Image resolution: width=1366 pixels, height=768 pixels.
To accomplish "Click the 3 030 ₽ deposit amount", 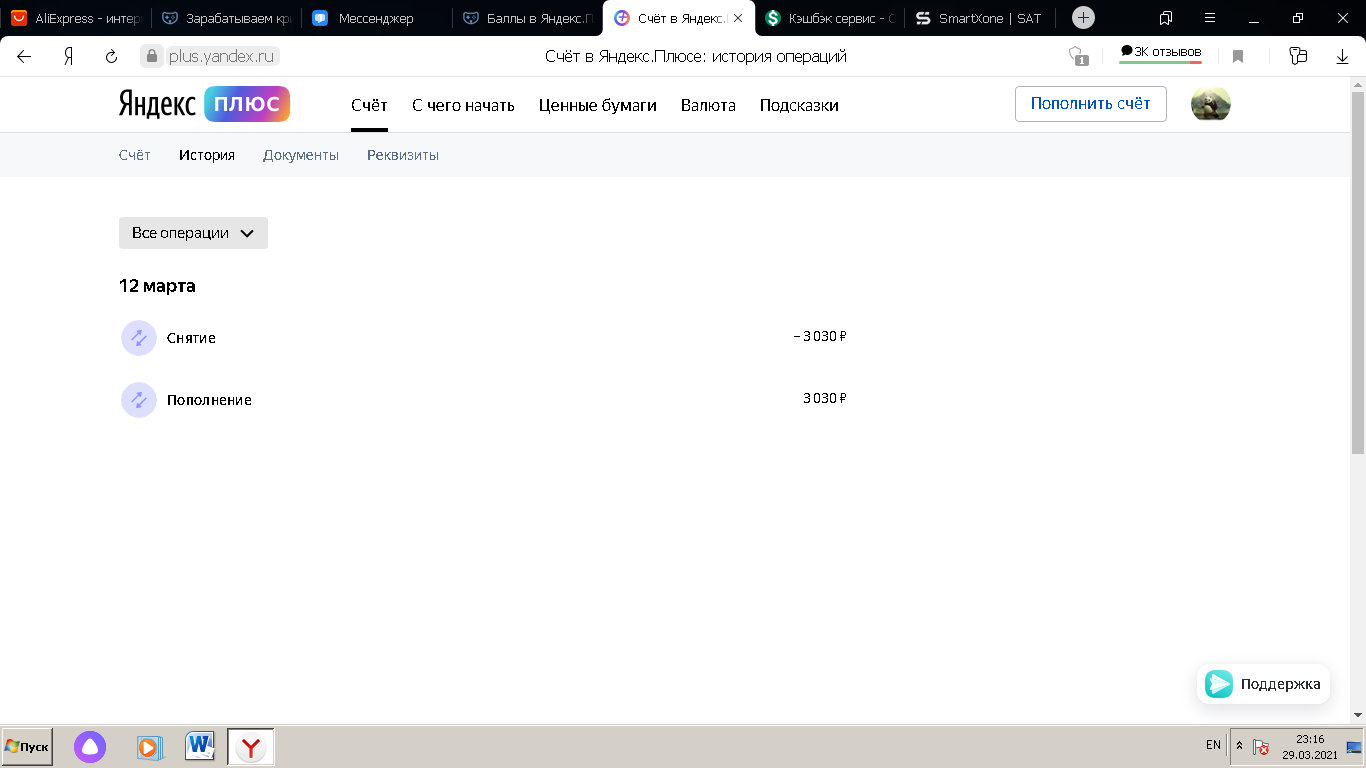I will (x=825, y=398).
